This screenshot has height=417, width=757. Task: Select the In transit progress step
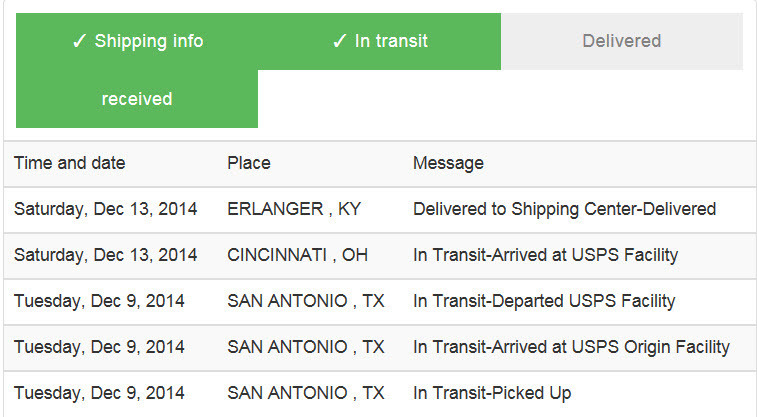pyautogui.click(x=379, y=42)
